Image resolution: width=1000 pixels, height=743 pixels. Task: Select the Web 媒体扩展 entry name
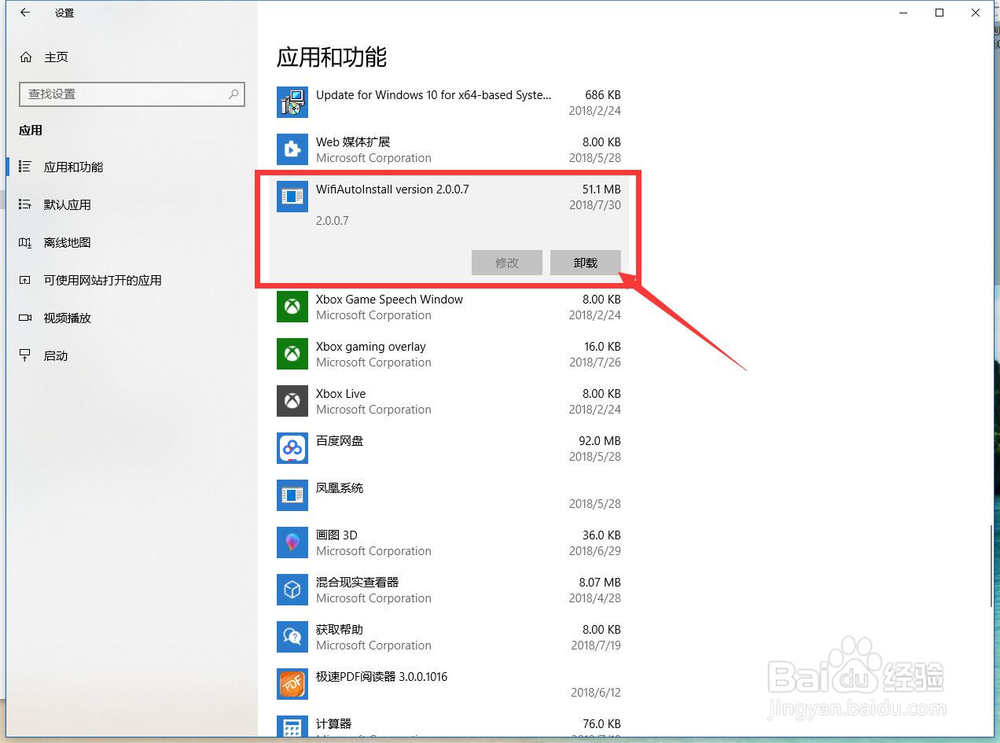coord(353,142)
